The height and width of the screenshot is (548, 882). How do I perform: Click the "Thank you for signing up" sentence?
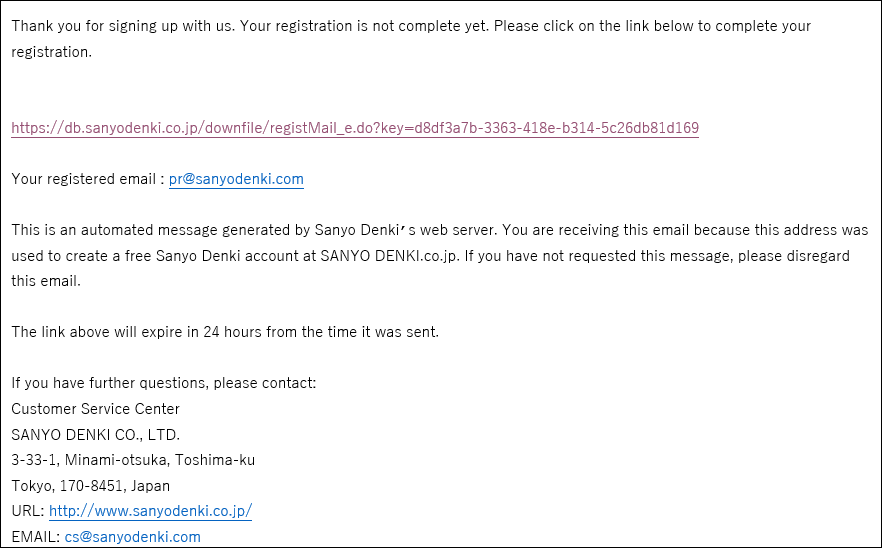tap(123, 26)
